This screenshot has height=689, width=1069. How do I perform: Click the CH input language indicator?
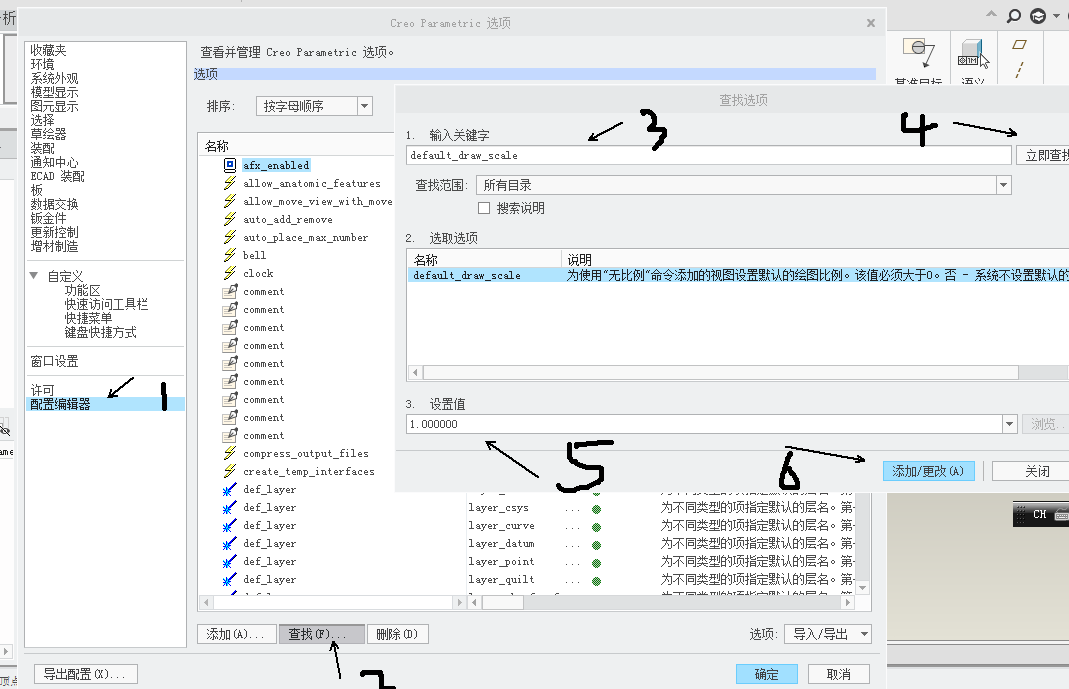[x=1039, y=515]
